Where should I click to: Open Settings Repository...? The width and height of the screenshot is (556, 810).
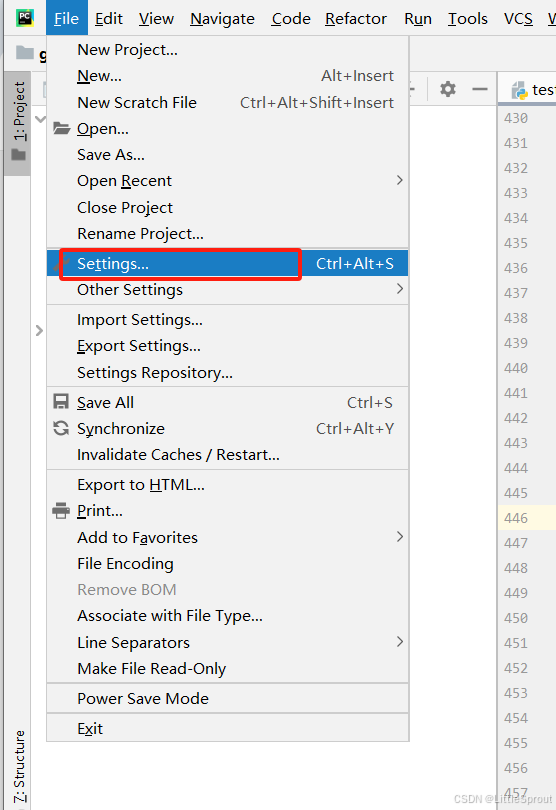click(227, 372)
